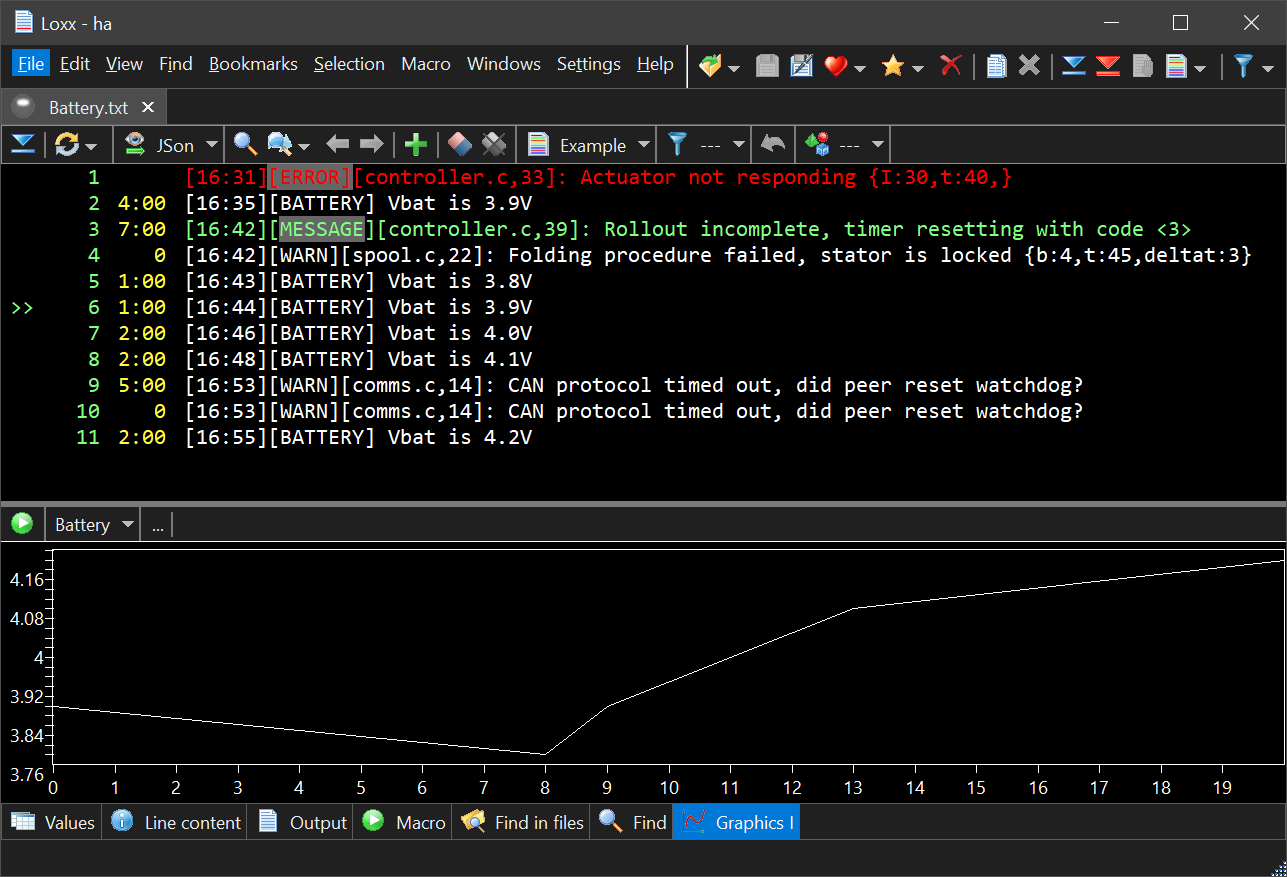
Task: Select line 3 'Rollout incomplete' MESSAGE
Action: pos(688,229)
